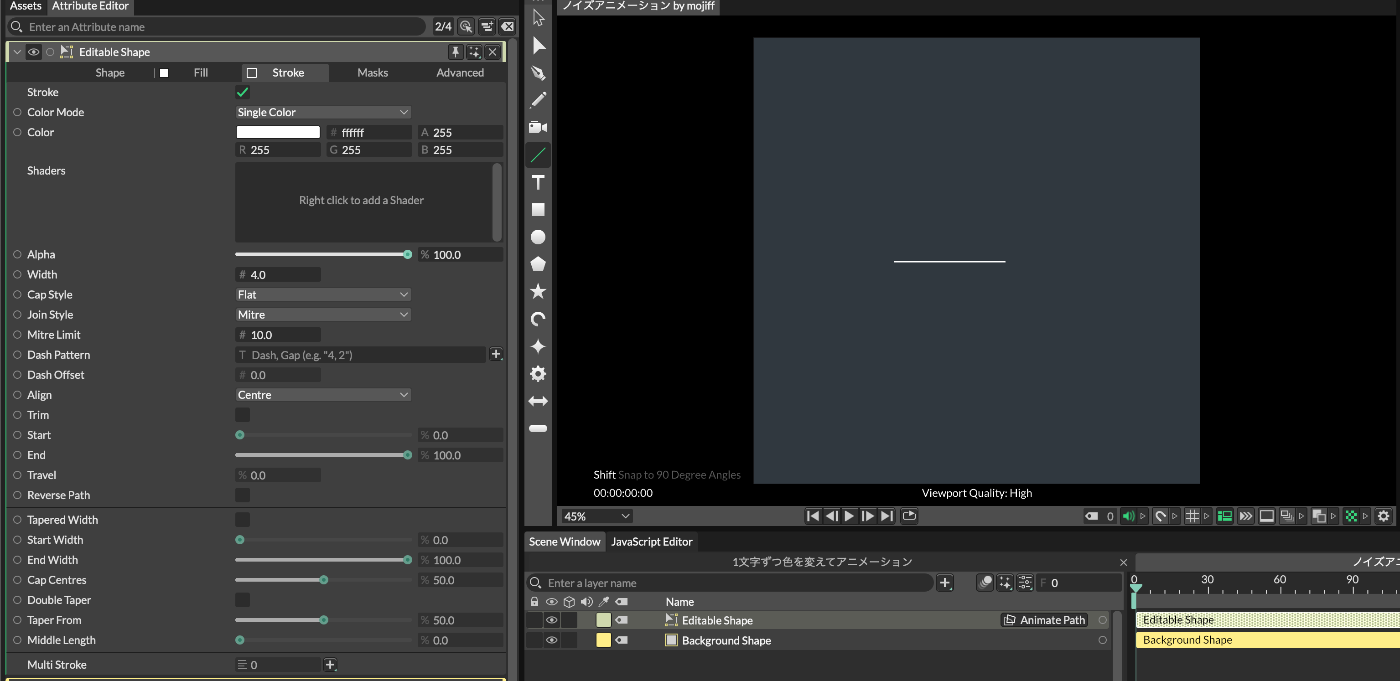1400x681 pixels.
Task: Select the double Arrow shape tool
Action: 538,401
